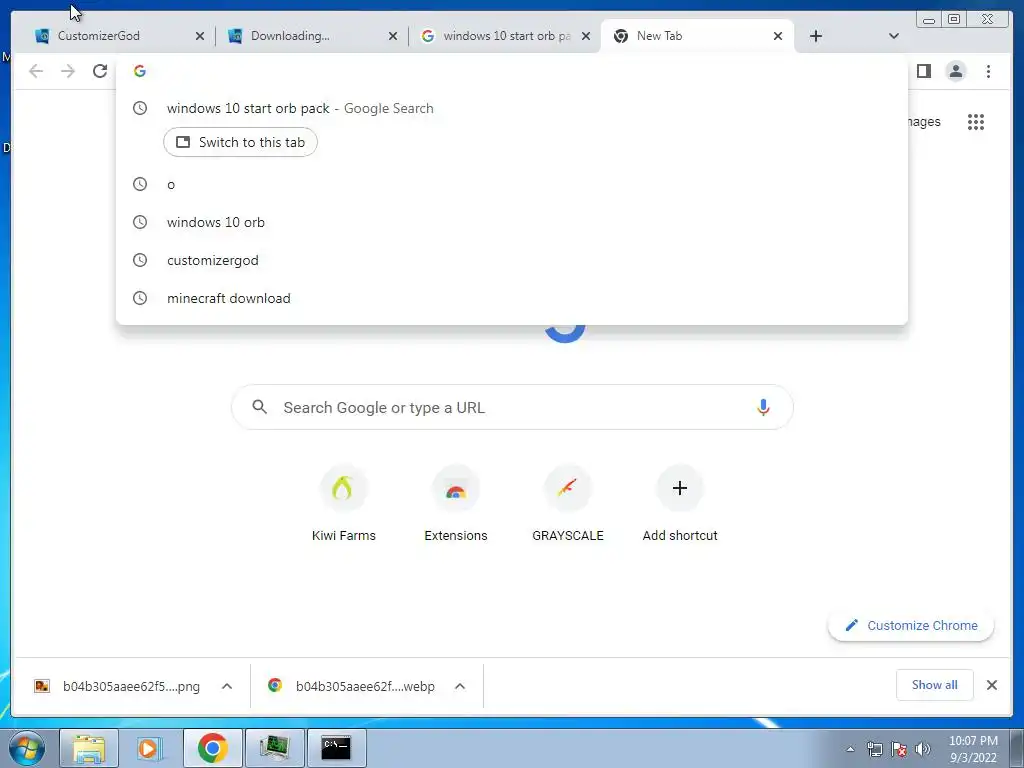Screen dimensions: 1024x768
Task: Open the GRAYSCALE shortcut
Action: click(x=568, y=504)
